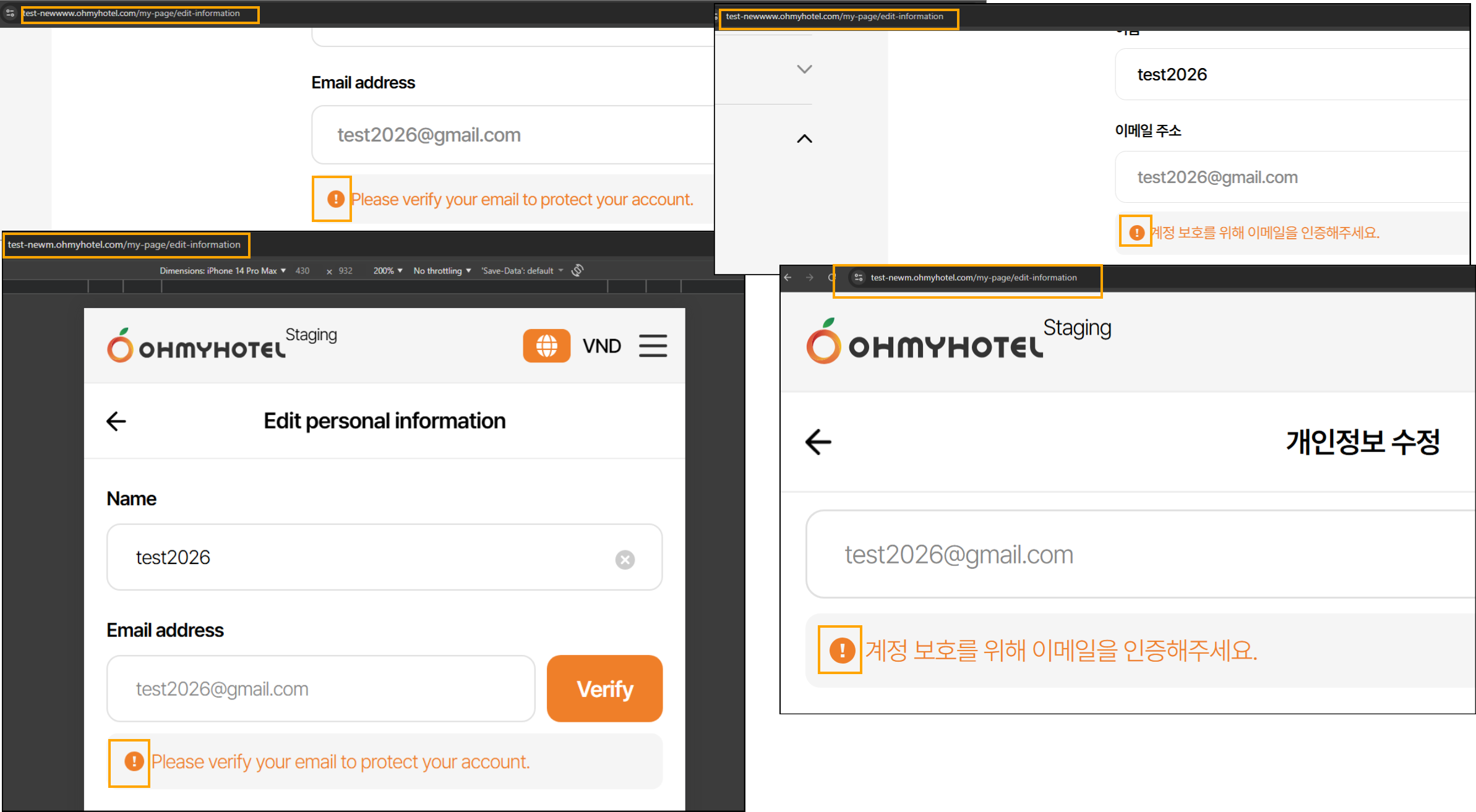
Task: Click back arrow beside Edit personal information
Action: pos(116,421)
